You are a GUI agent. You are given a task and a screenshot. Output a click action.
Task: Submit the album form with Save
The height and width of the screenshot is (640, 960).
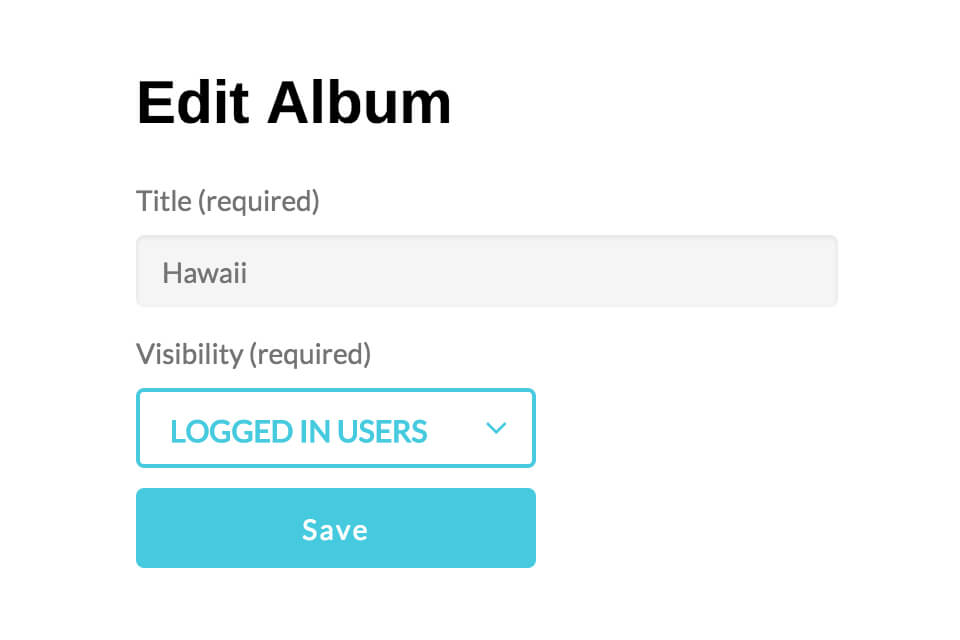pos(335,528)
